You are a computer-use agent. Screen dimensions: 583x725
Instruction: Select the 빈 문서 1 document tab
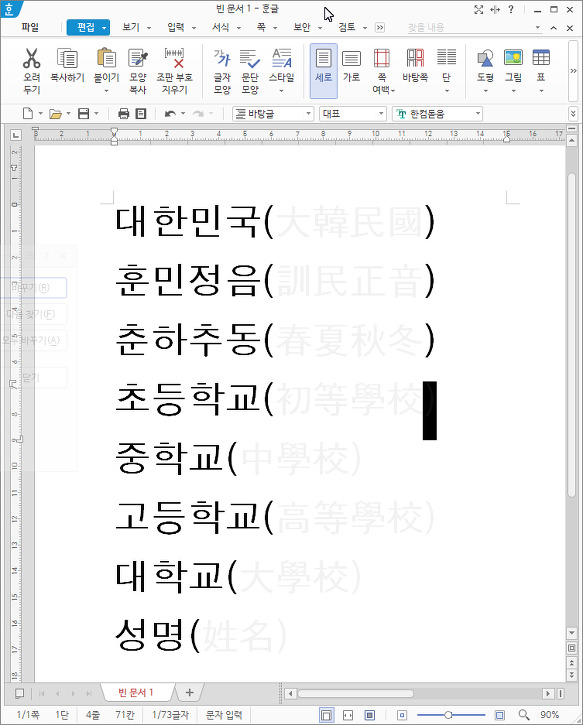pyautogui.click(x=136, y=693)
